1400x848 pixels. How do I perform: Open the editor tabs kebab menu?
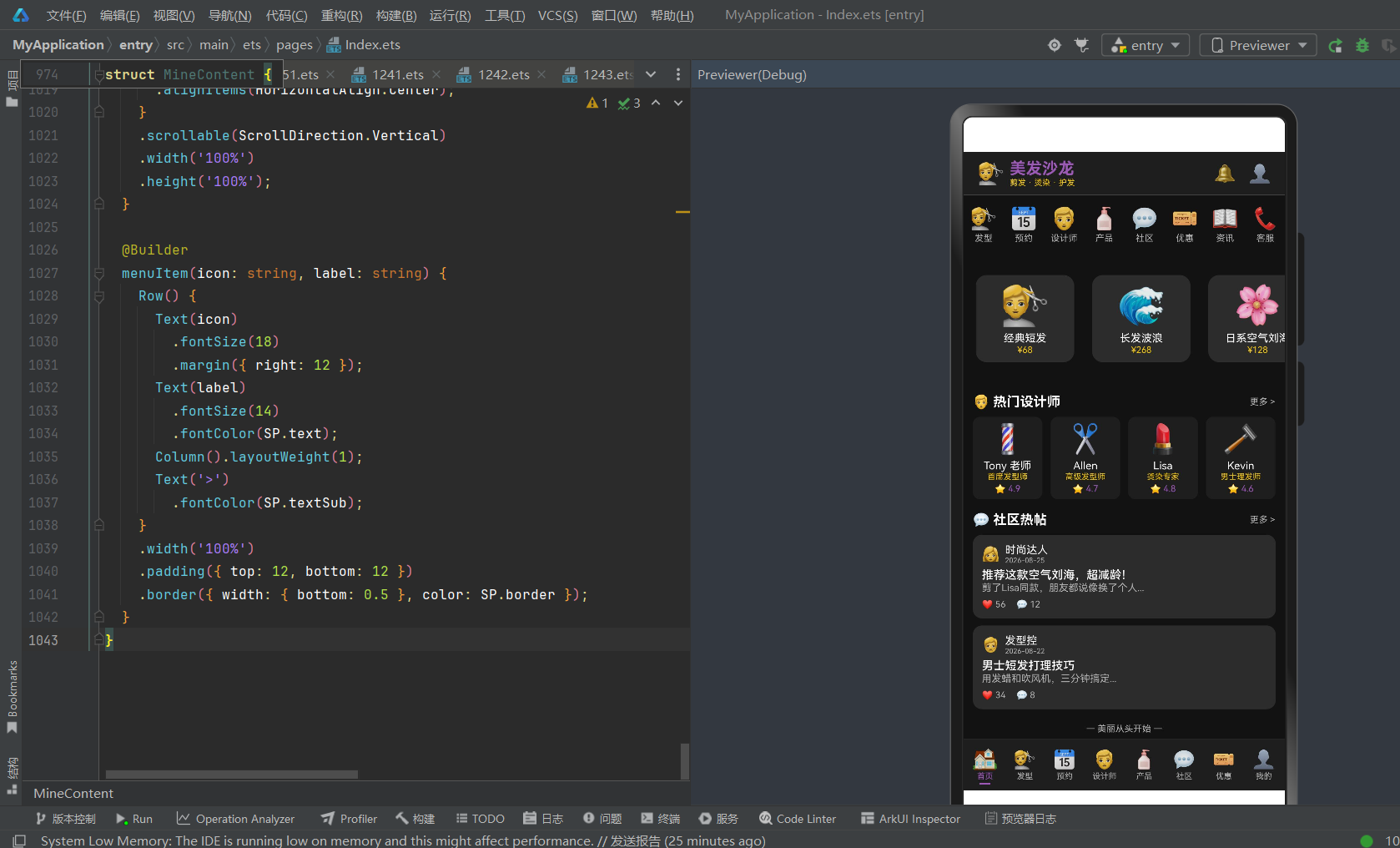click(678, 74)
